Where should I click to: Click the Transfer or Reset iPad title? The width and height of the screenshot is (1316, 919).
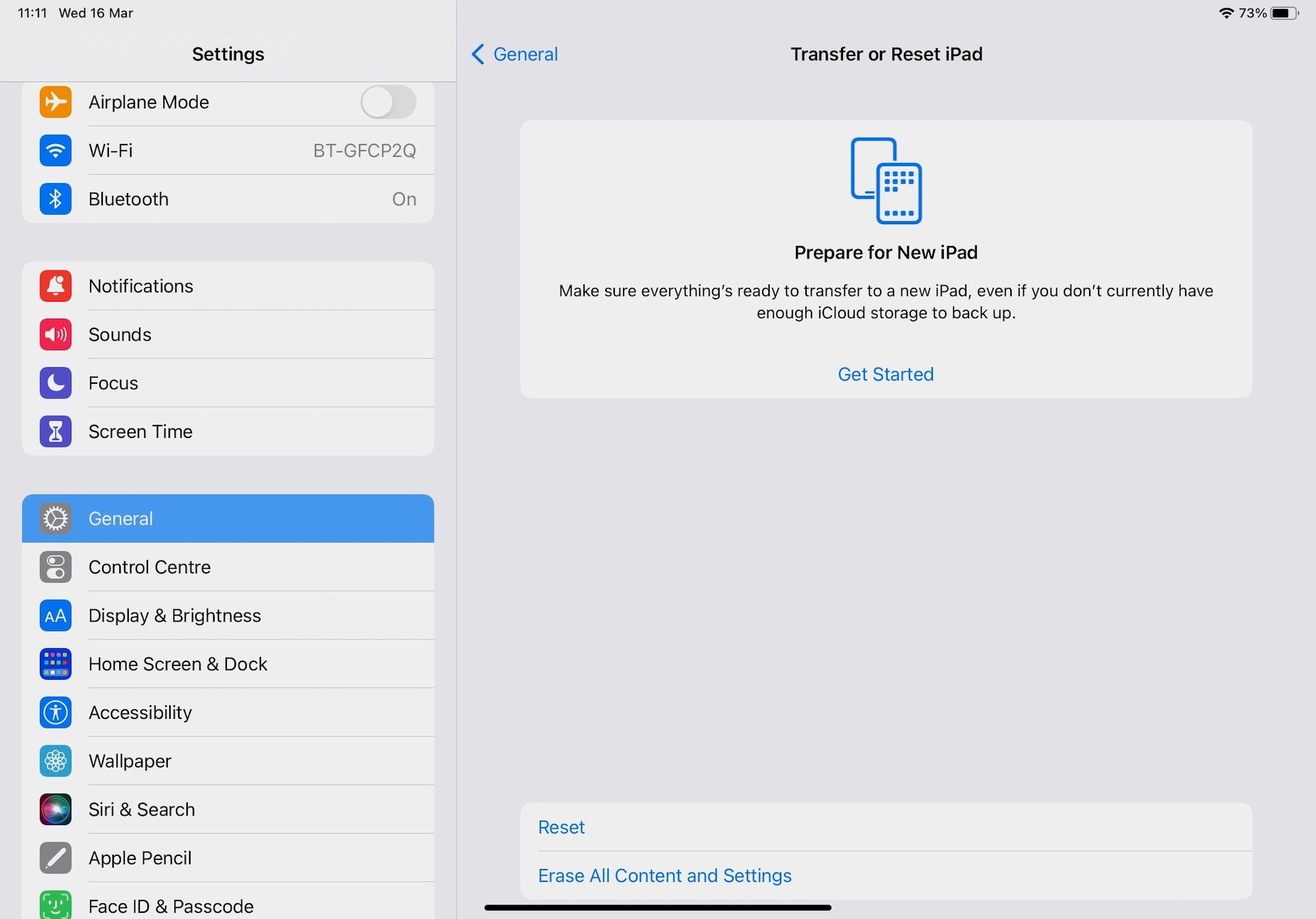coord(886,54)
